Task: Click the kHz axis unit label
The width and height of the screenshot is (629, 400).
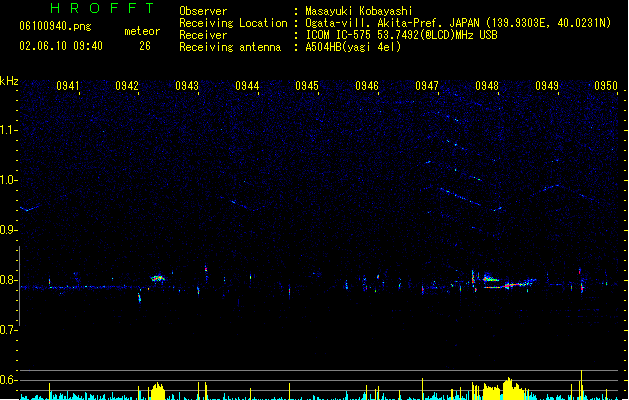Action: [x=9, y=81]
